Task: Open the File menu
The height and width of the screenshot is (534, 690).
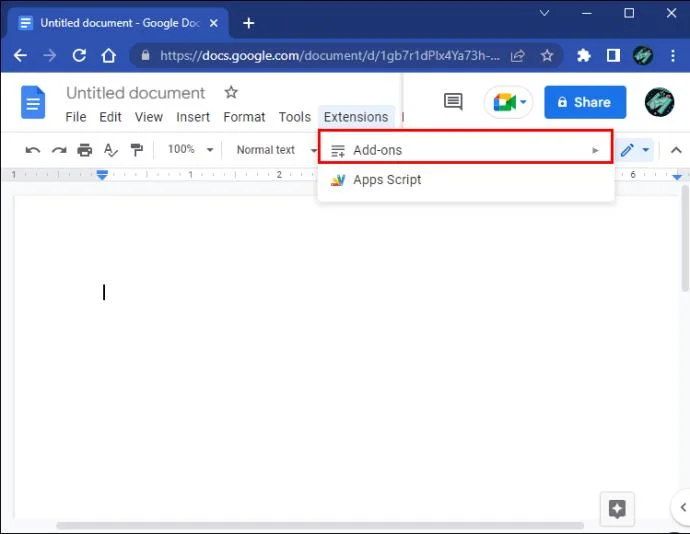Action: [x=76, y=117]
